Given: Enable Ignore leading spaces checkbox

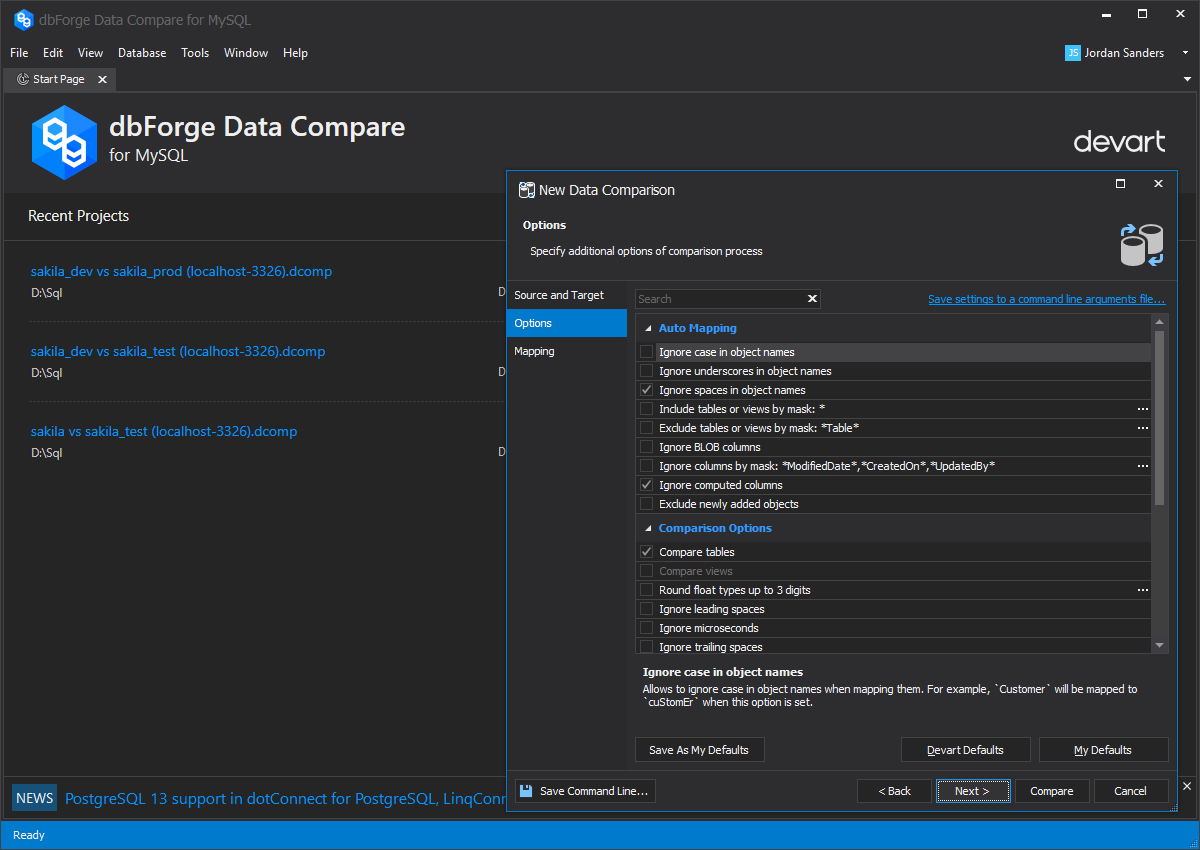Looking at the screenshot, I should [x=646, y=609].
